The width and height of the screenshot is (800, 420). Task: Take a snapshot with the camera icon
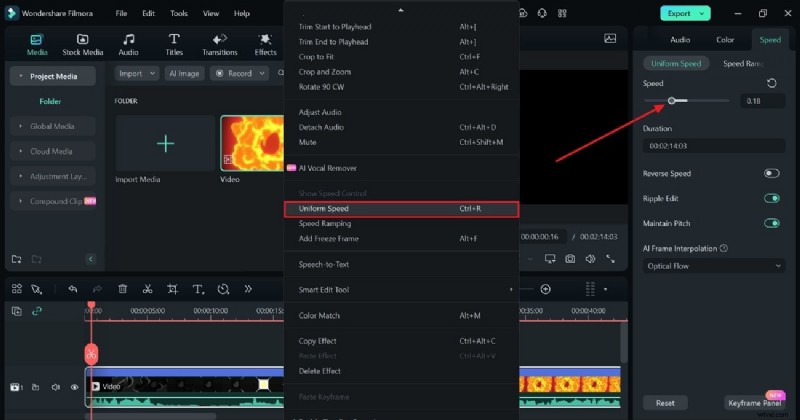pyautogui.click(x=570, y=259)
